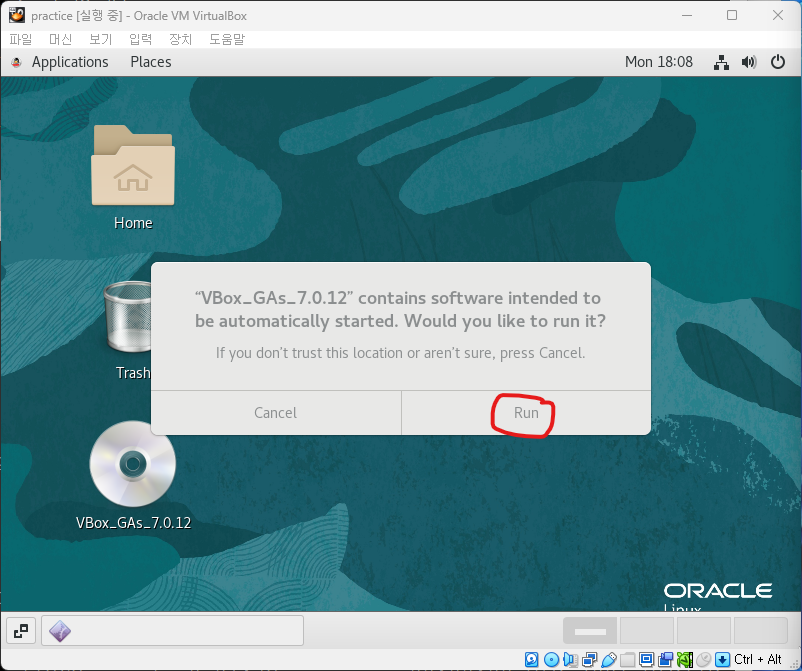Open the 입력 menu
802x671 pixels.
pyautogui.click(x=140, y=39)
